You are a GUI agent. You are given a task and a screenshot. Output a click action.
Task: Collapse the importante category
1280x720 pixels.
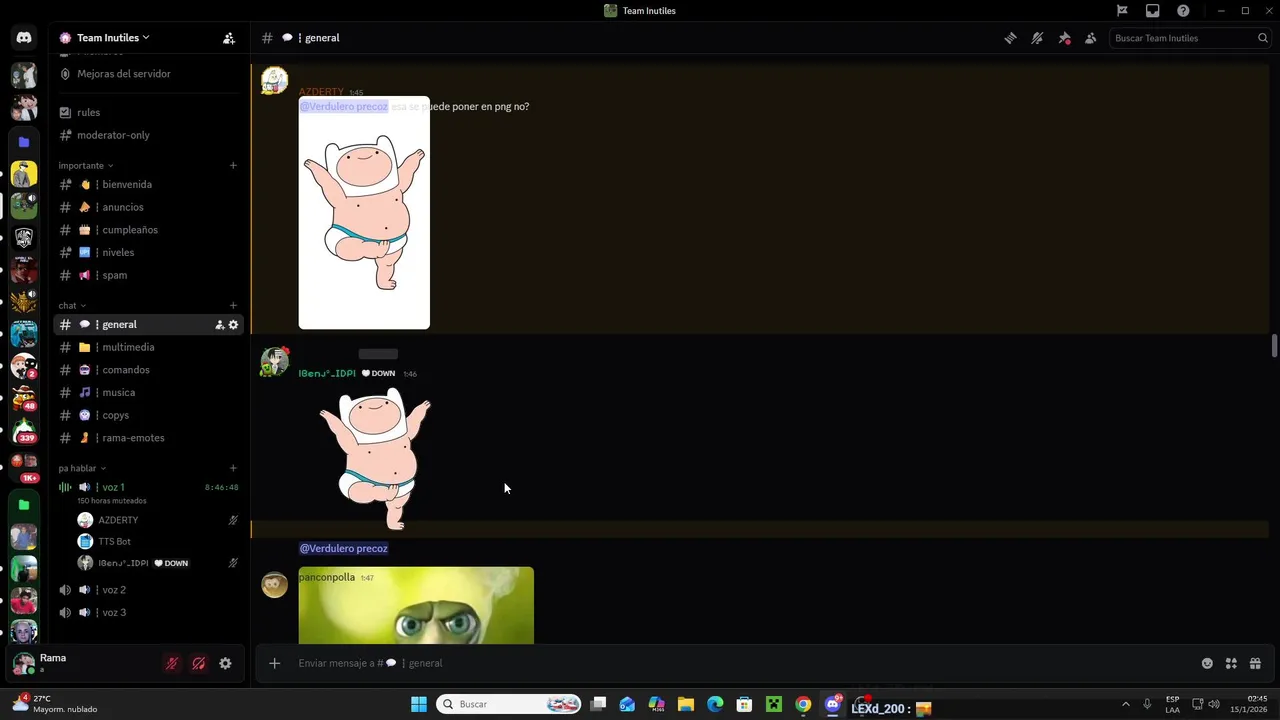[x=86, y=166]
